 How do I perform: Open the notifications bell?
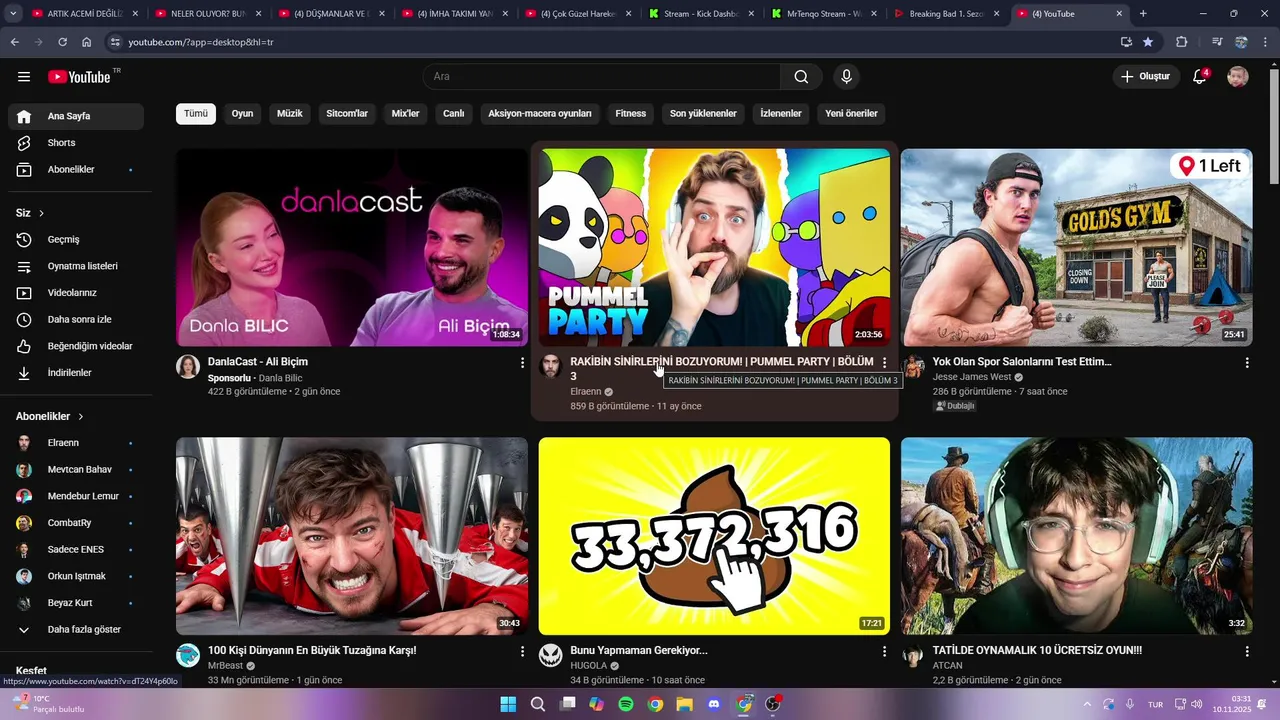coord(1200,77)
